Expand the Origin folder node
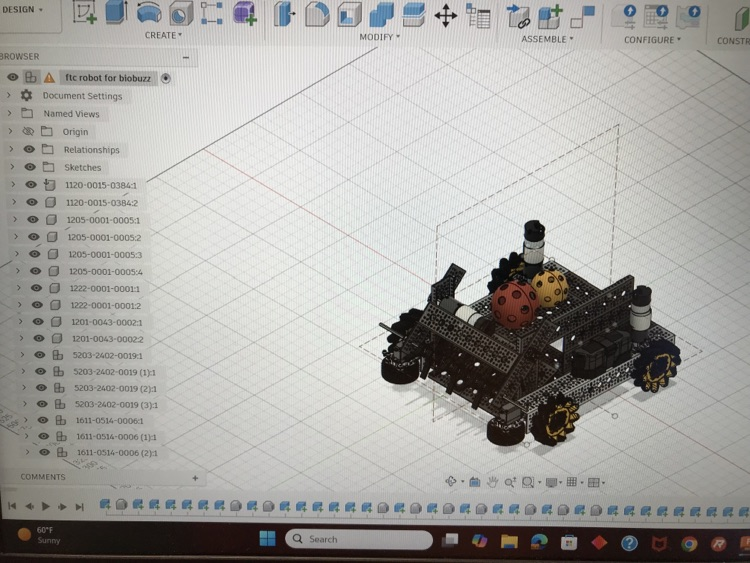This screenshot has height=563, width=750. (10, 131)
